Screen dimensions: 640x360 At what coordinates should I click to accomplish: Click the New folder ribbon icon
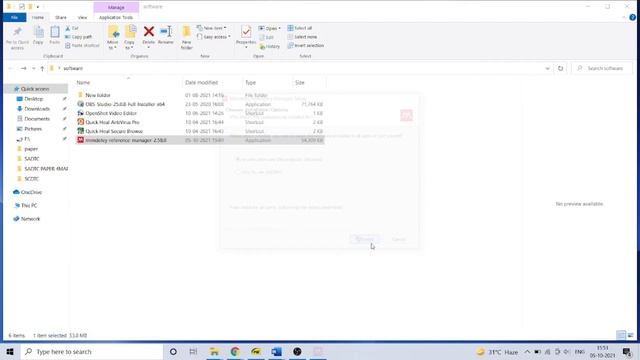tap(187, 32)
